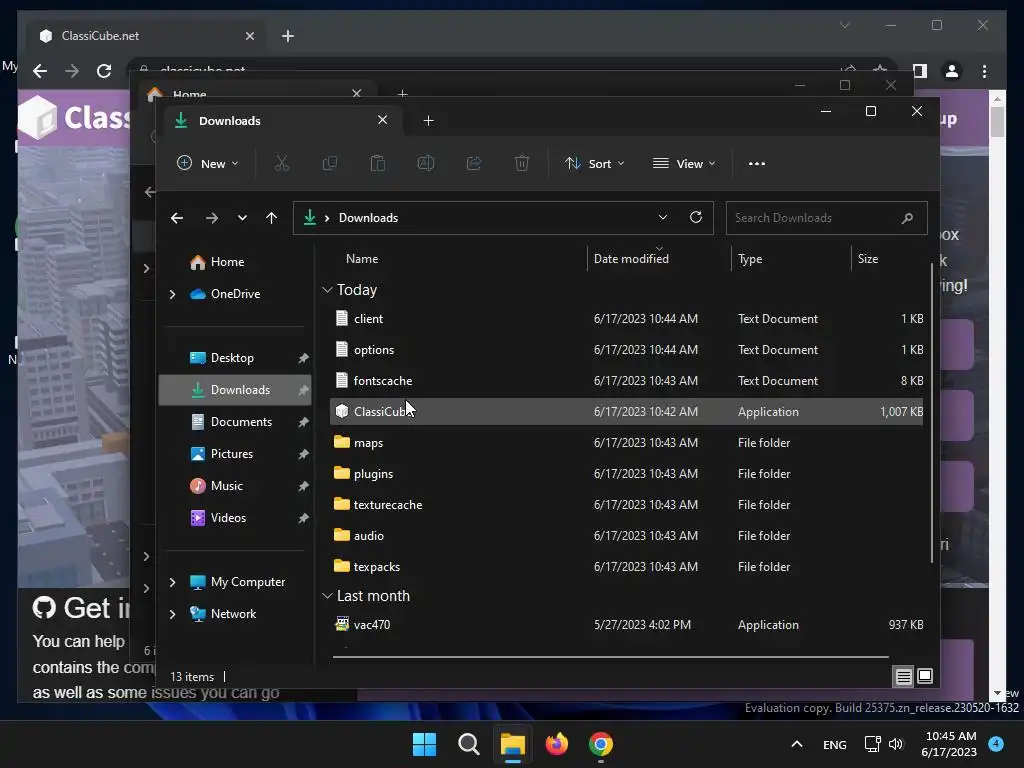Screen dimensions: 1024x768
Task: Go back in Explorer navigation
Action: click(x=177, y=218)
